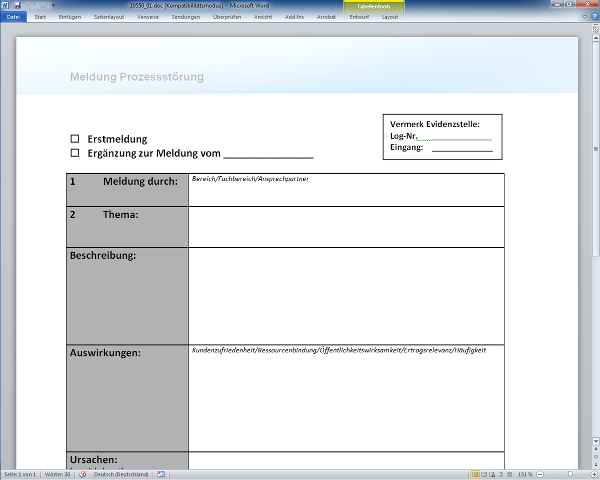The width and height of the screenshot is (600, 480).
Task: Open the proofing errors spell check icon
Action: [85, 474]
